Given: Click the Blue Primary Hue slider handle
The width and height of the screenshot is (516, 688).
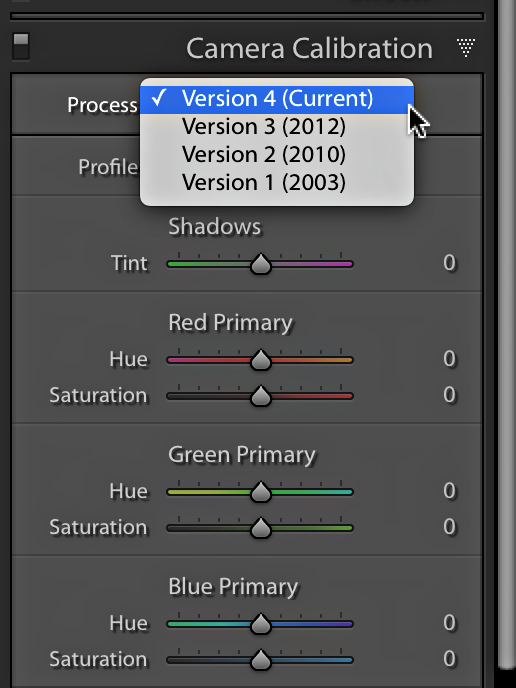Looking at the screenshot, I should pyautogui.click(x=261, y=624).
